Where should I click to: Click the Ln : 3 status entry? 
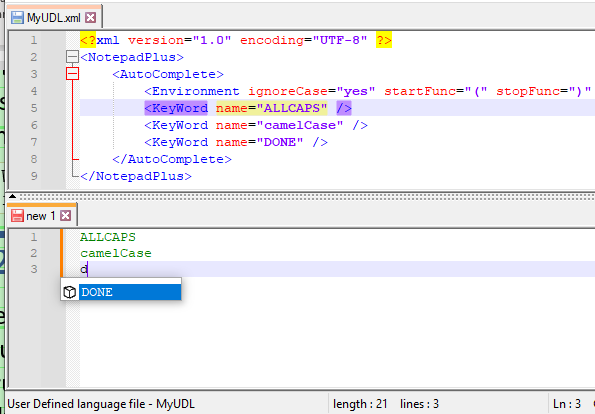click(567, 404)
